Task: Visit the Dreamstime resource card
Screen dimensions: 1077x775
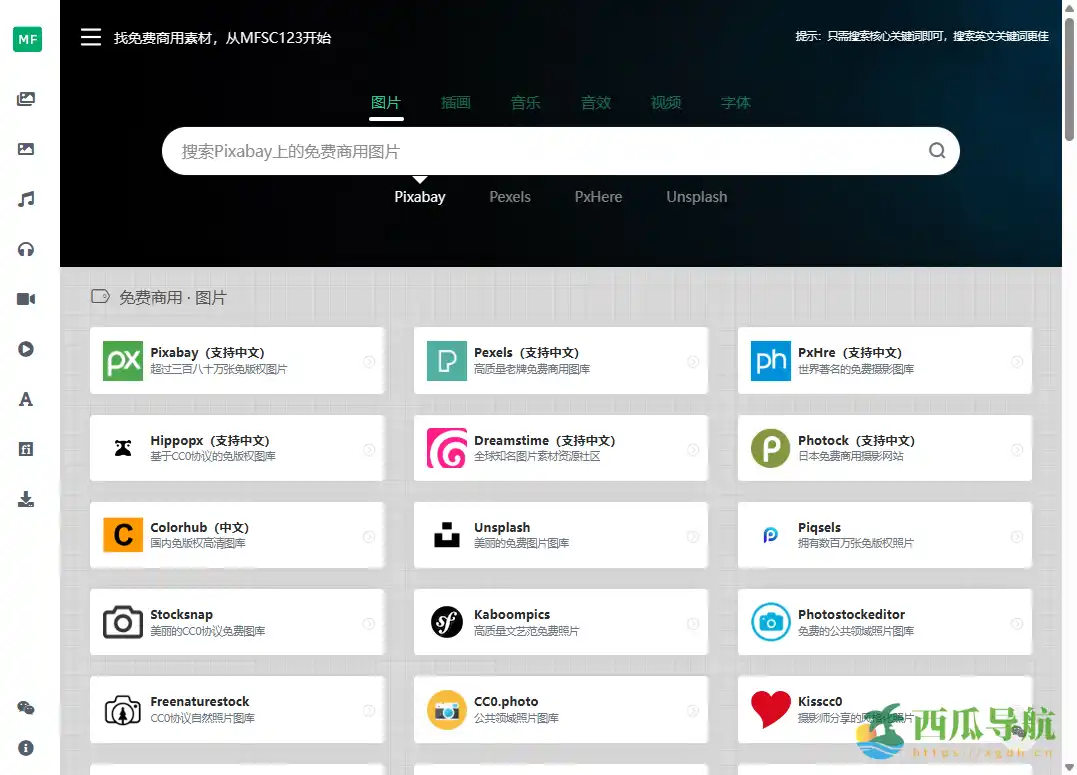Action: [560, 447]
